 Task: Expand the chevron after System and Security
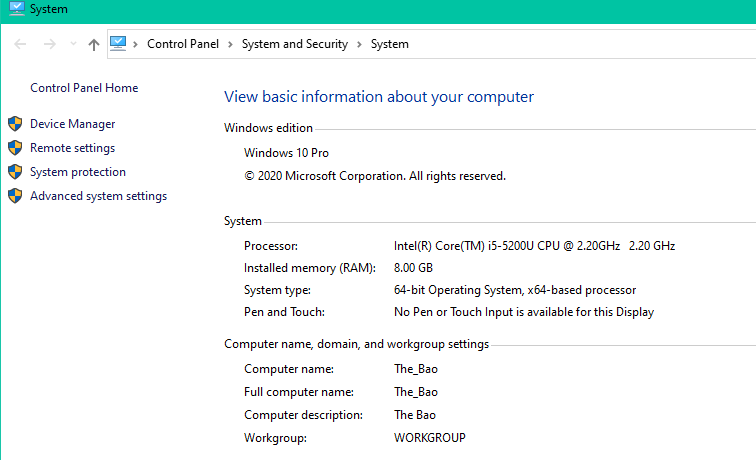click(x=359, y=44)
